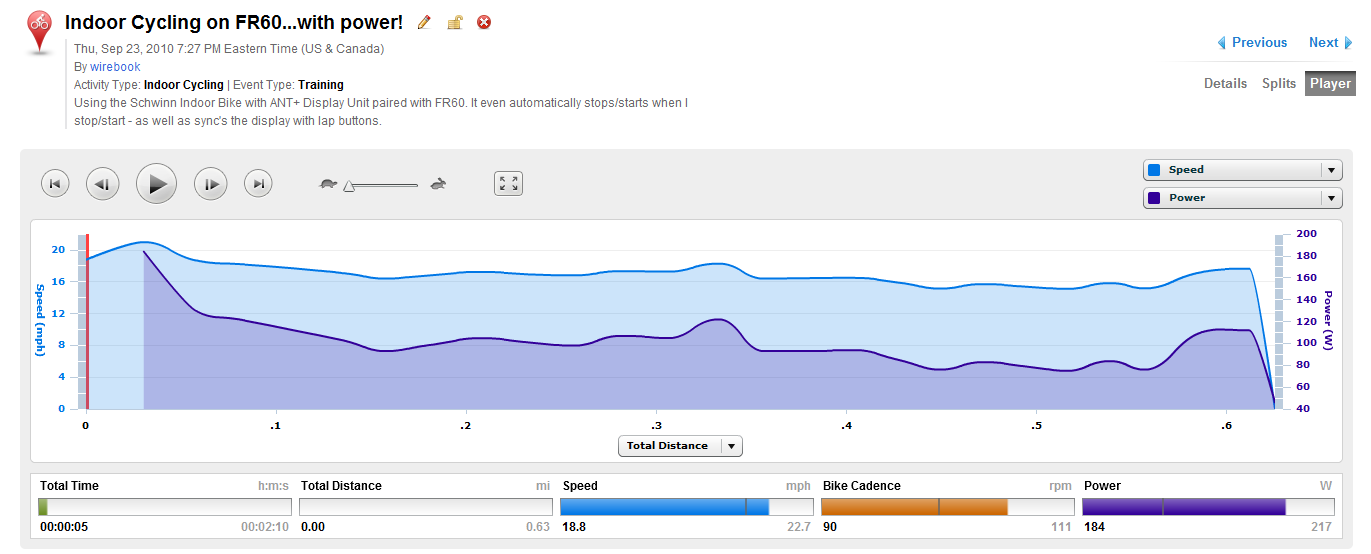
Task: Click the cadence value 90
Action: click(829, 527)
